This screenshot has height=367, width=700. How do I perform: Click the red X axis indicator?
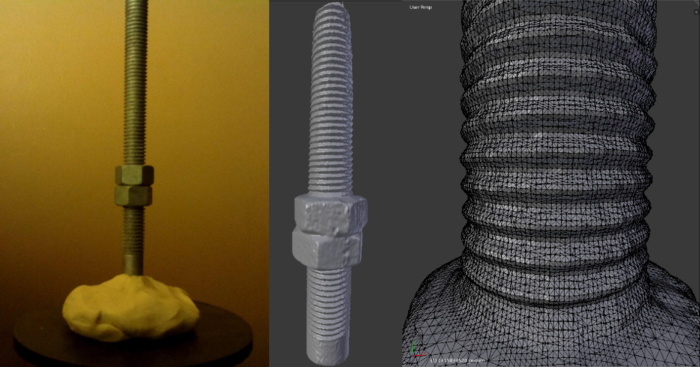coord(421,355)
